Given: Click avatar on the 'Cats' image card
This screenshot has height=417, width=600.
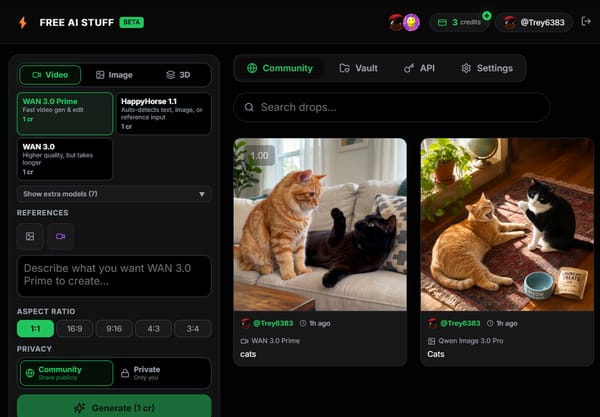Looking at the screenshot, I should point(432,323).
